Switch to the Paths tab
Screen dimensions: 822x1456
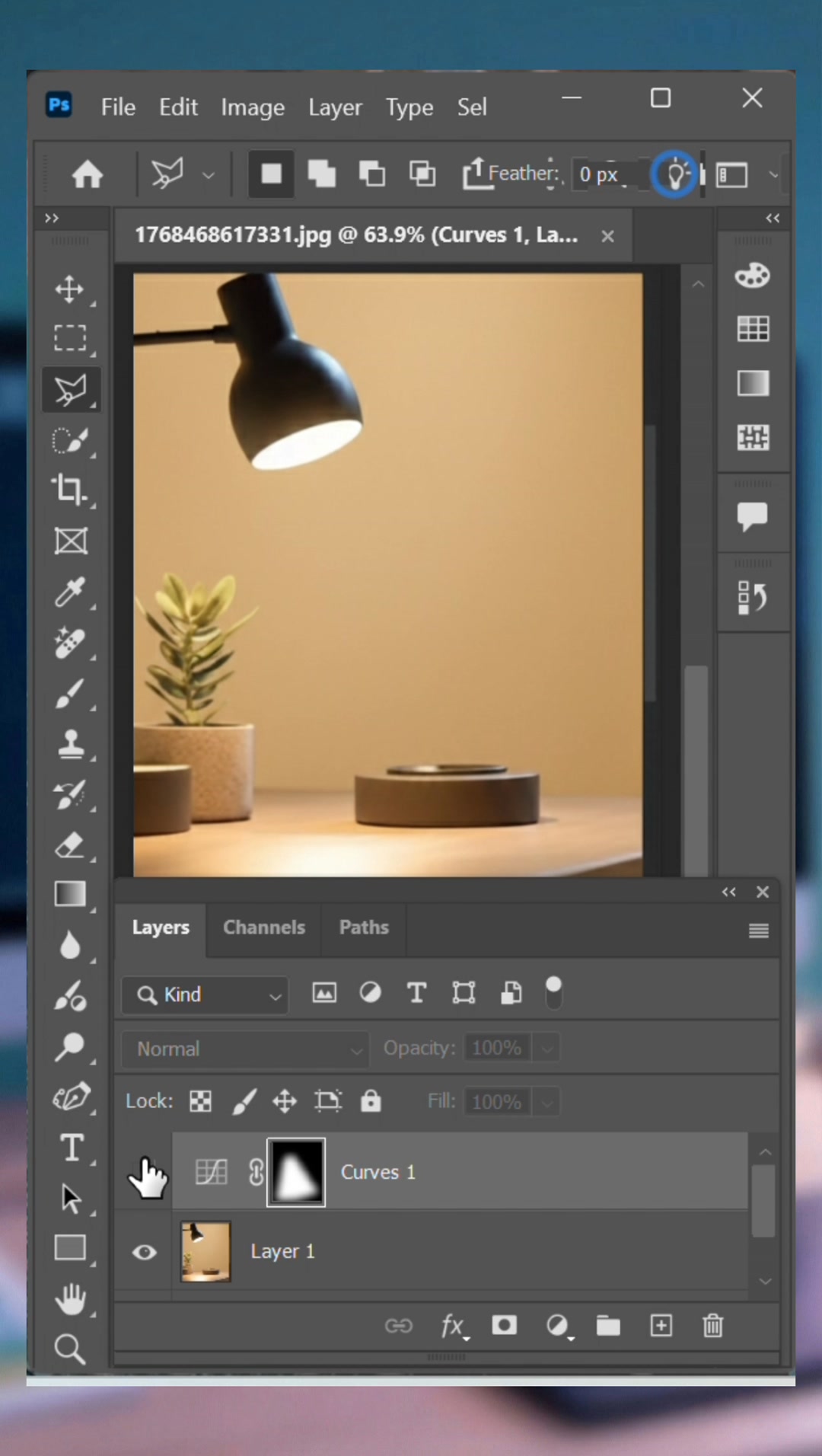(364, 928)
